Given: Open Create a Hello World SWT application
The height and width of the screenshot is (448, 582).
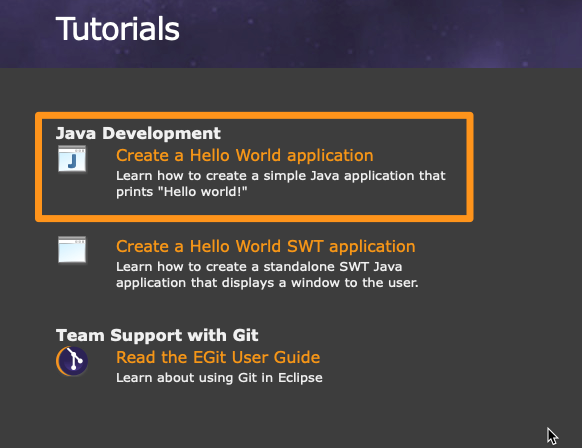Looking at the screenshot, I should coord(266,246).
